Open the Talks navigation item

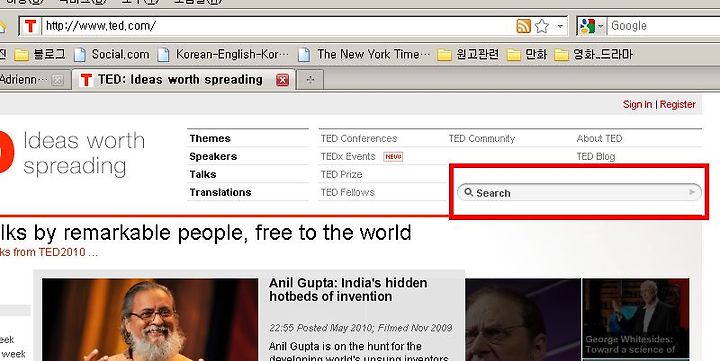coord(202,175)
